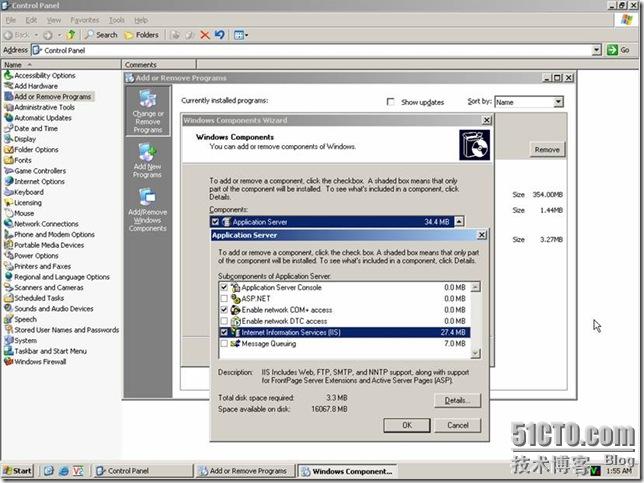
Task: Toggle Enable network COM+ access checkbox
Action: click(x=224, y=310)
